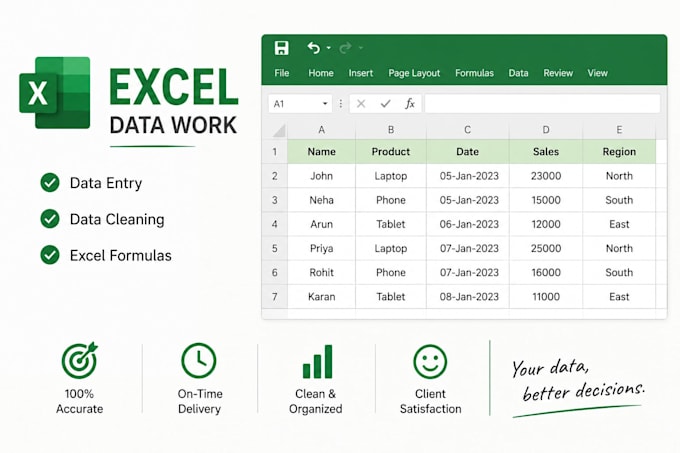The width and height of the screenshot is (680, 453).
Task: Click the green Excel logo icon
Action: pyautogui.click(x=55, y=92)
